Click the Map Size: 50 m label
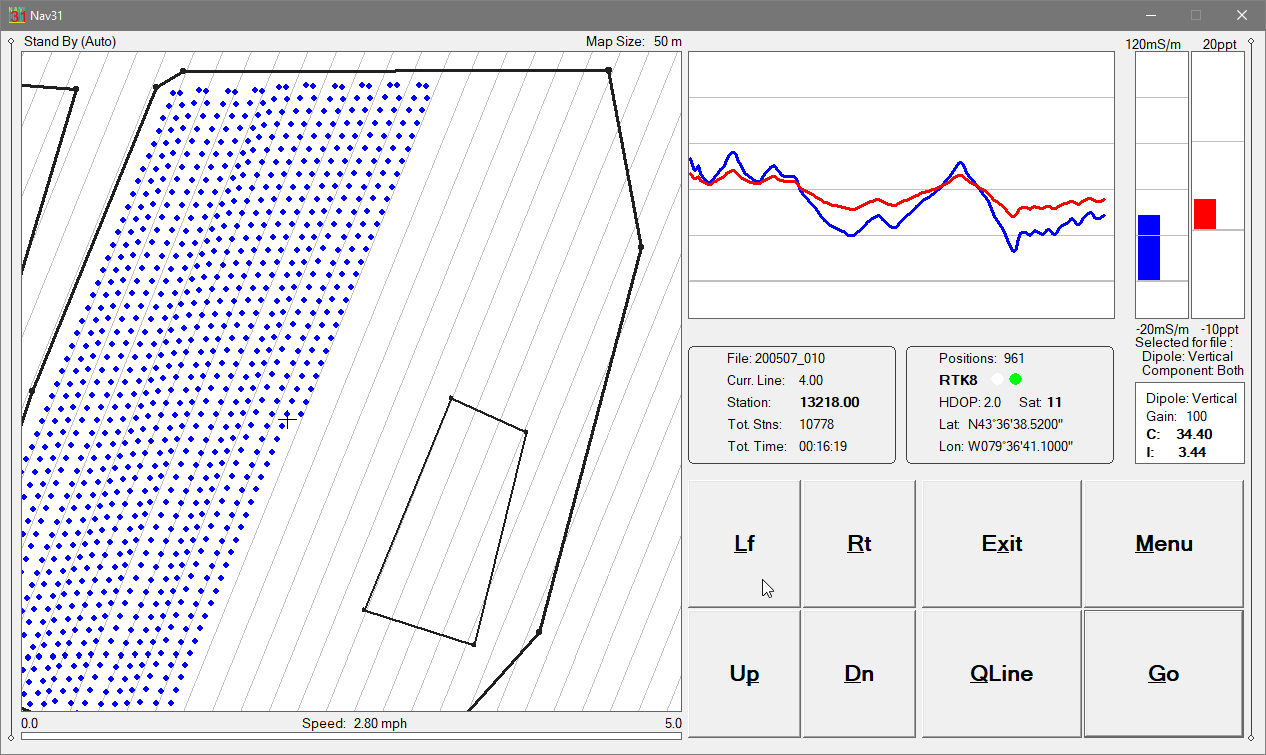1266x755 pixels. 634,41
